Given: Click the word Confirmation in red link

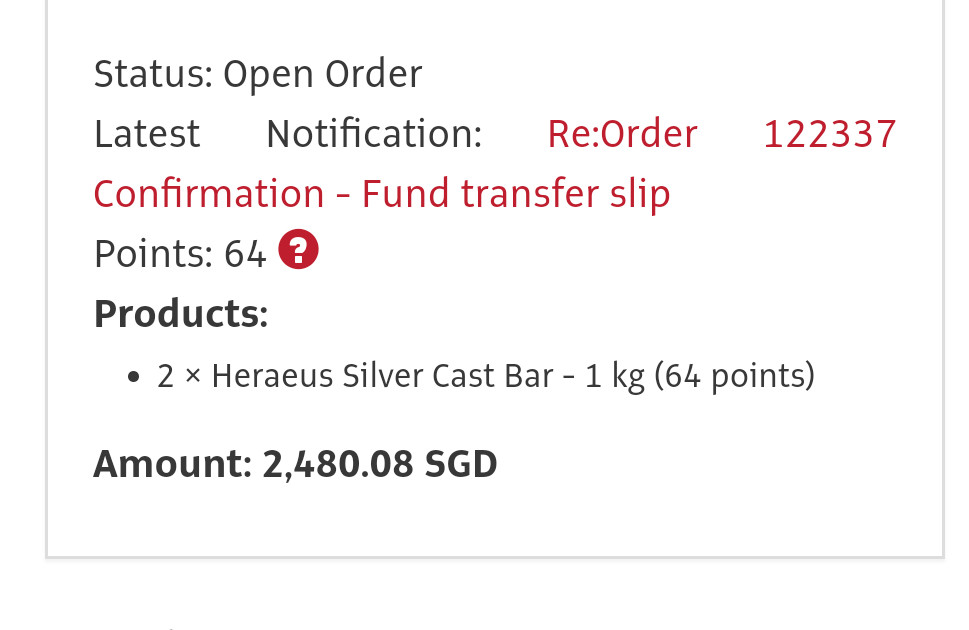Looking at the screenshot, I should 209,194.
